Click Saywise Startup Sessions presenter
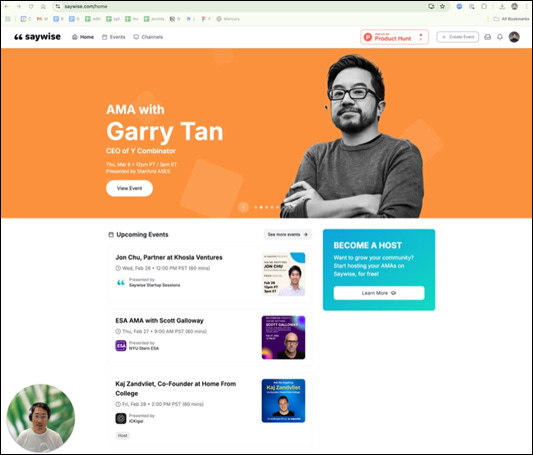This screenshot has width=533, height=455. (x=155, y=285)
